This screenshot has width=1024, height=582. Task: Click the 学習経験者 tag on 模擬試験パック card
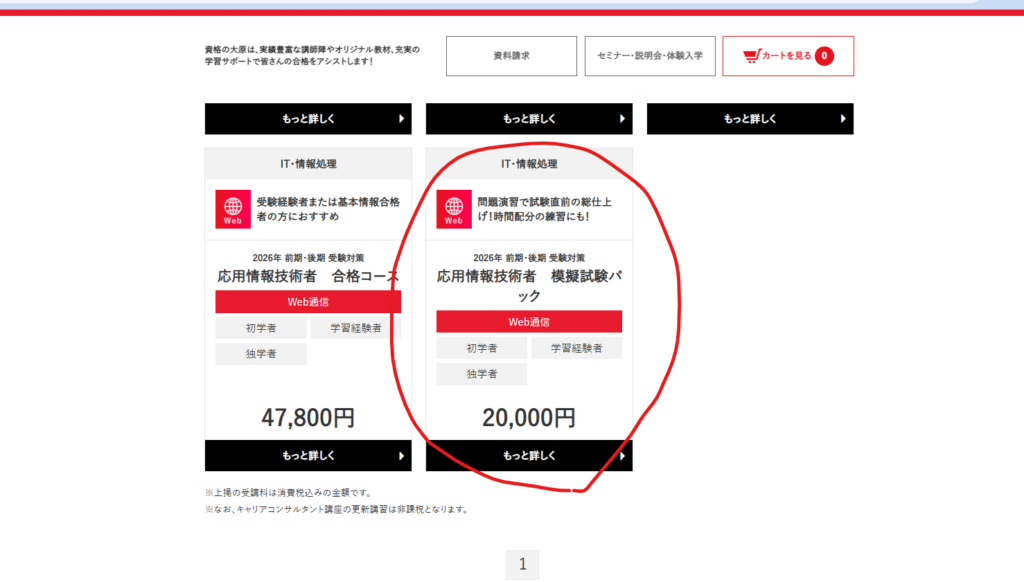pyautogui.click(x=576, y=348)
